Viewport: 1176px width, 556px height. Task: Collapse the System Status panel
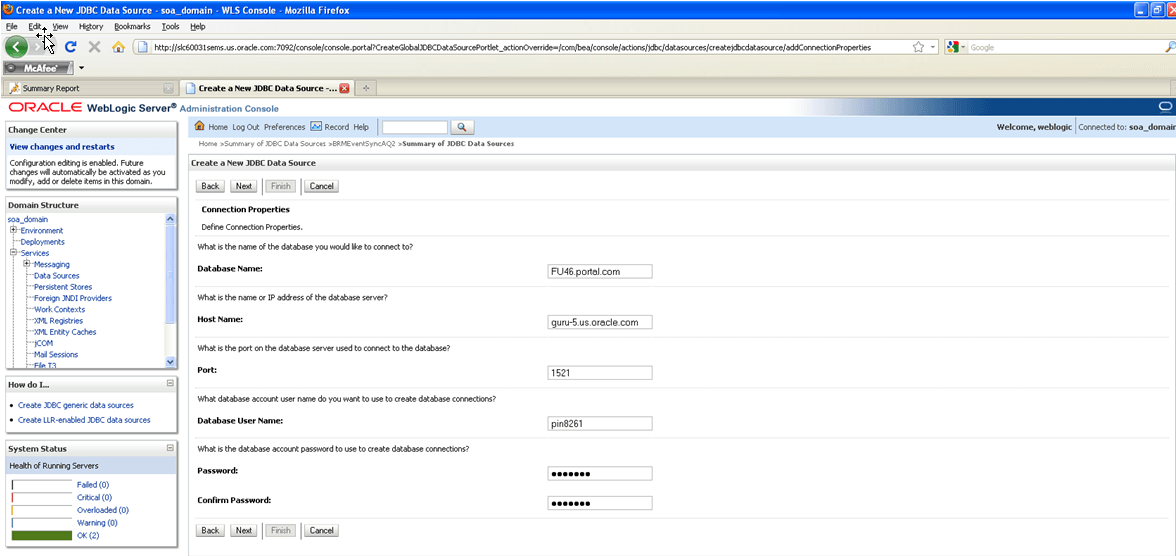170,448
